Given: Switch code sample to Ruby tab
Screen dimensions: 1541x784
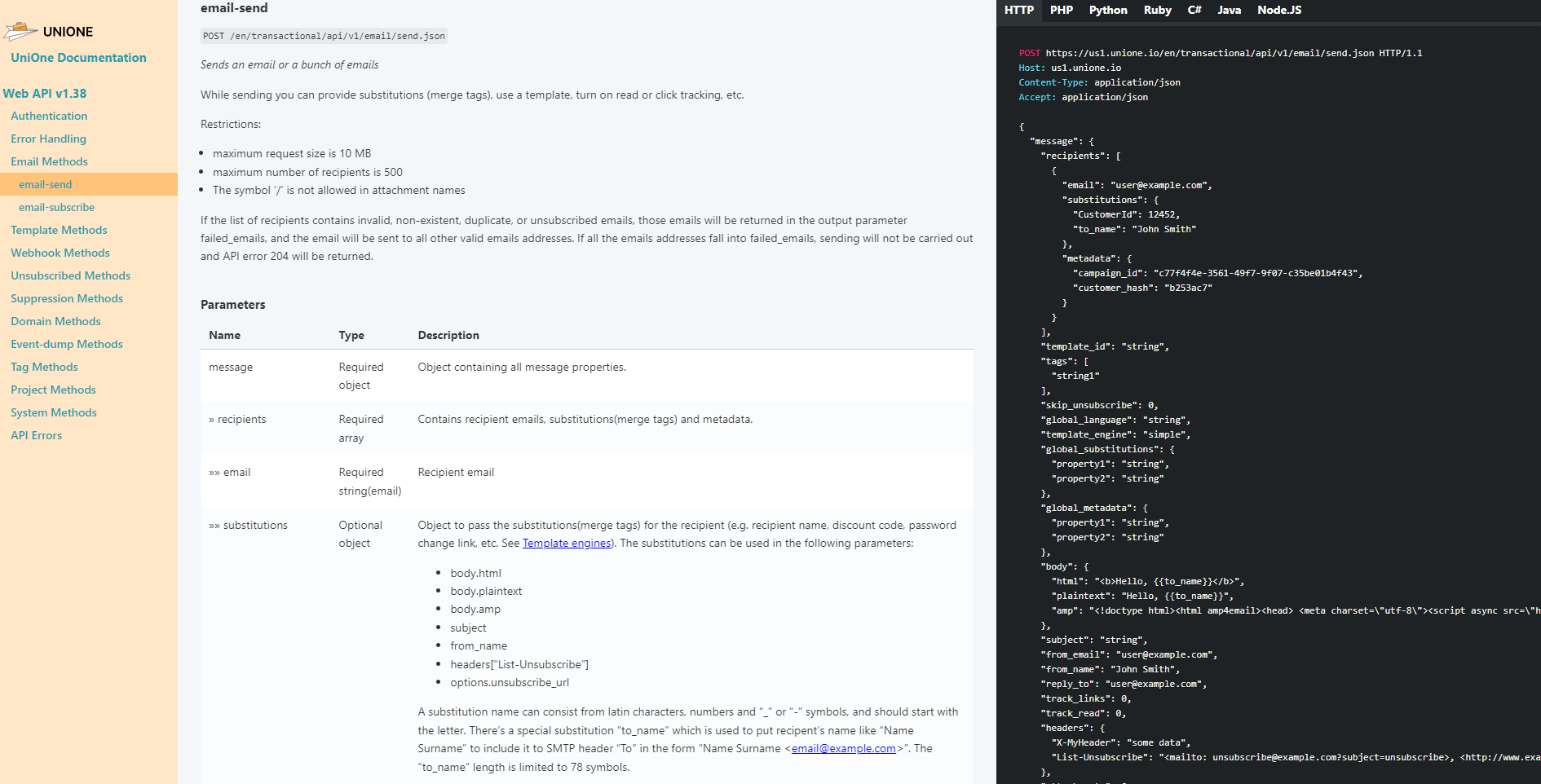Looking at the screenshot, I should point(1158,11).
